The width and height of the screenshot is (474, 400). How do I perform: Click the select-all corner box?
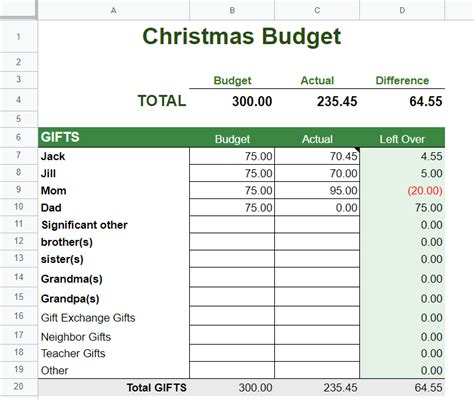tap(19, 9)
